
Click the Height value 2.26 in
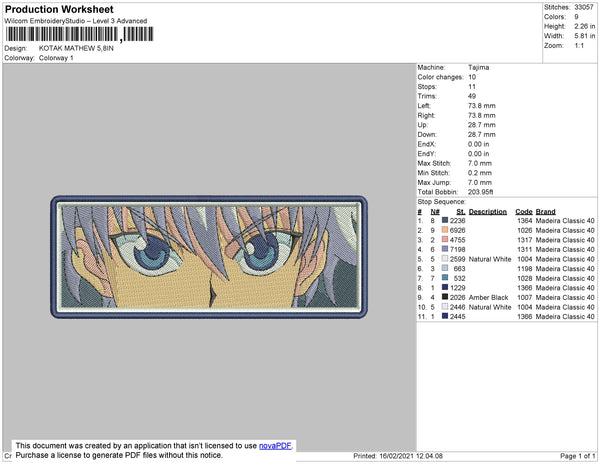[x=584, y=26]
